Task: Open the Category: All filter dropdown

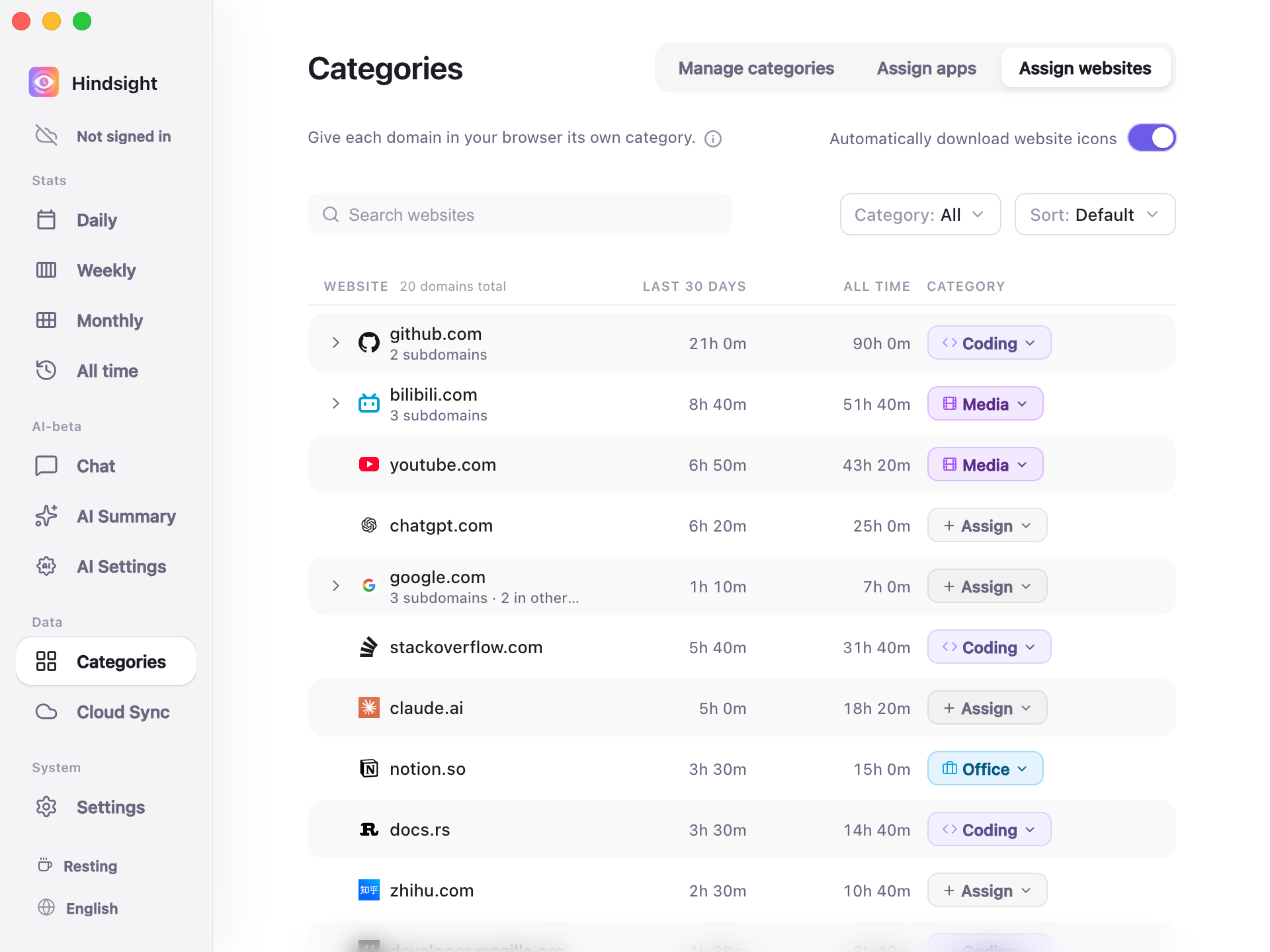Action: pyautogui.click(x=920, y=214)
